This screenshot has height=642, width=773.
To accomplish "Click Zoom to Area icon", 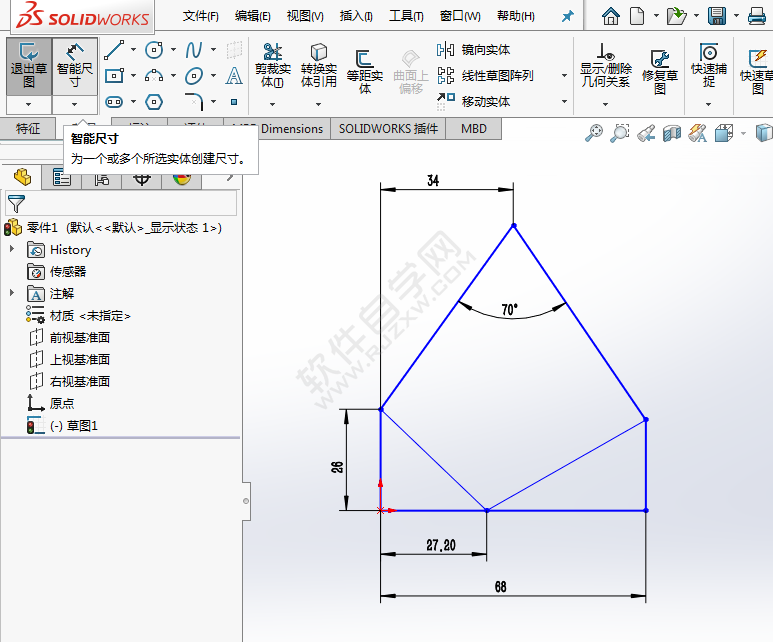I will [620, 133].
